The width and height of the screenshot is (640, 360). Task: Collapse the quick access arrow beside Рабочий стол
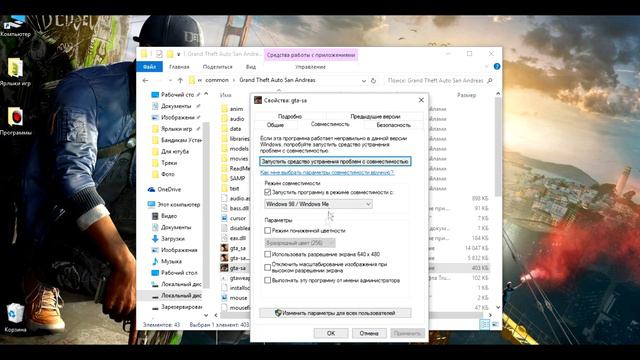[x=206, y=94]
